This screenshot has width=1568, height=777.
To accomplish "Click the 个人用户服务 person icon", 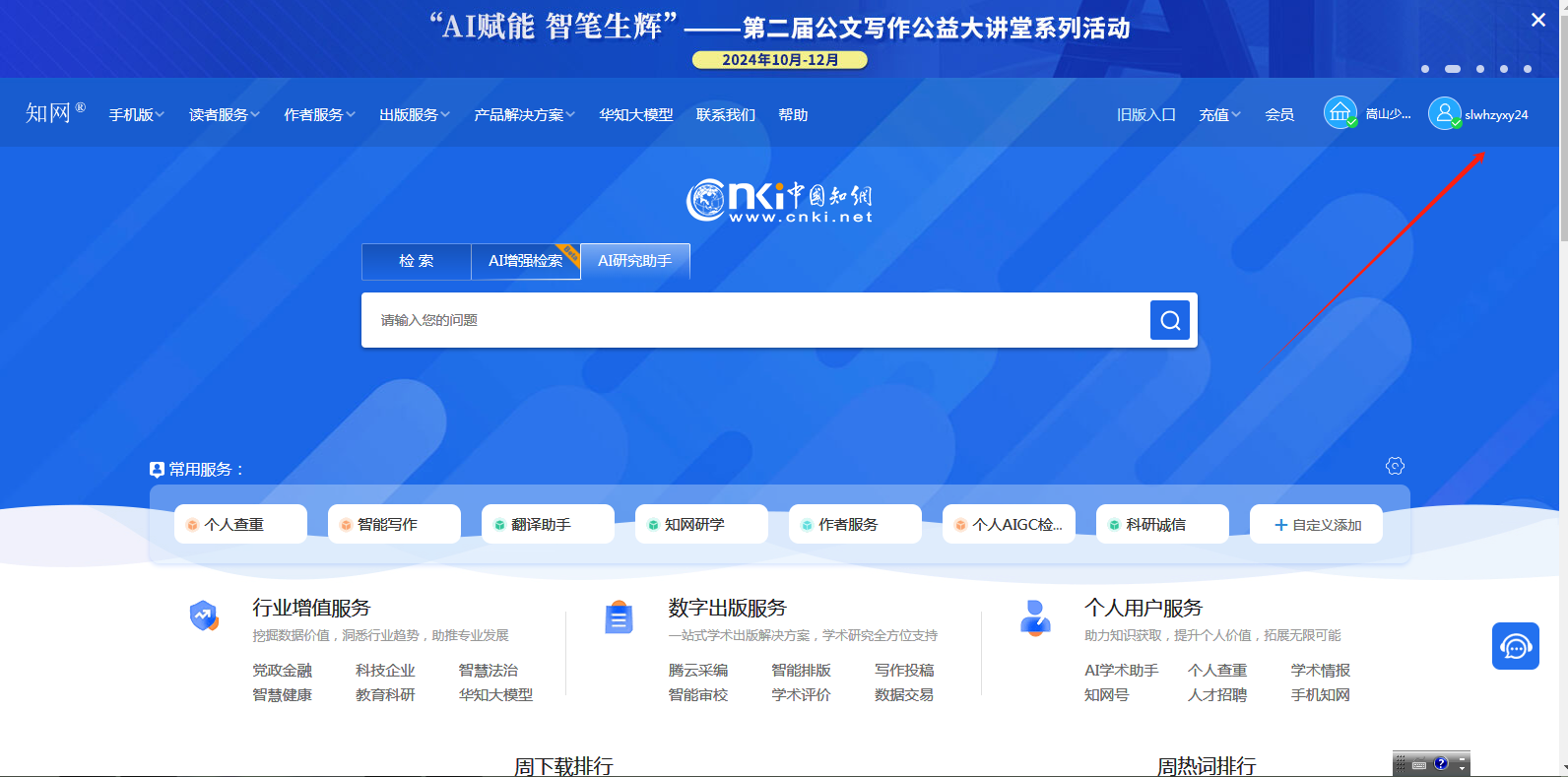I will coord(1035,617).
